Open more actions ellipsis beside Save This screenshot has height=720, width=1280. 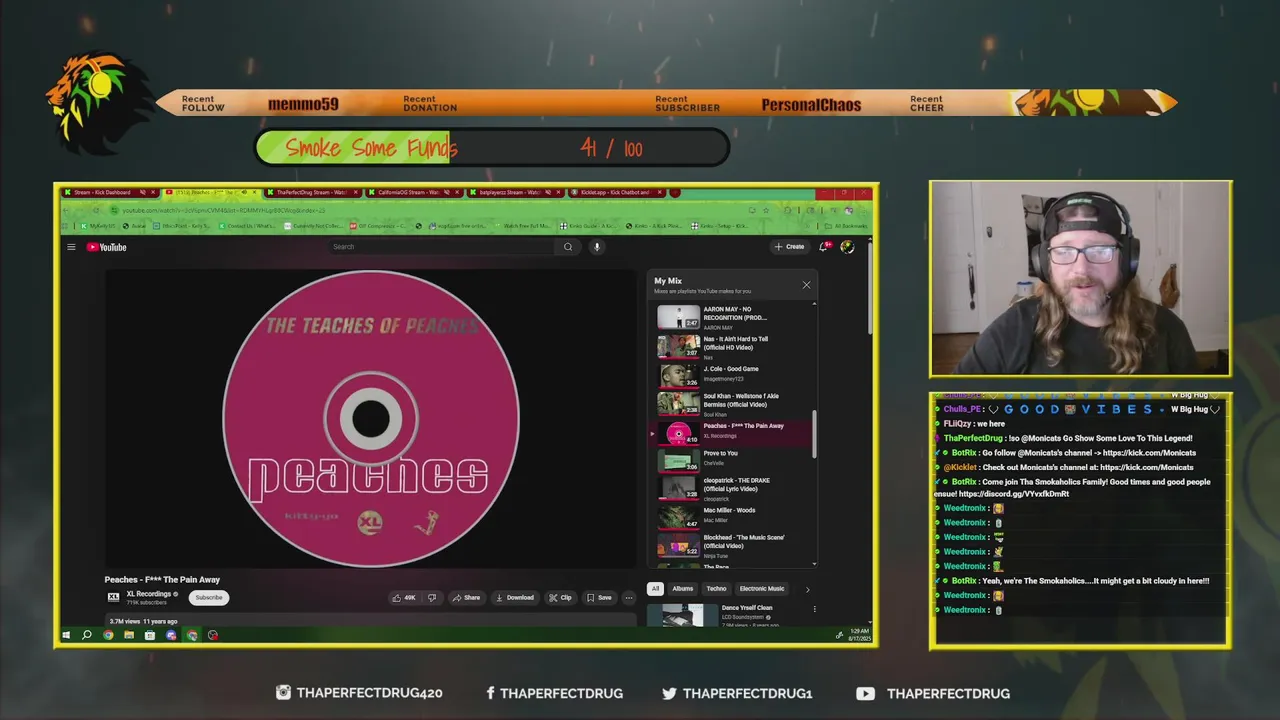click(x=629, y=597)
